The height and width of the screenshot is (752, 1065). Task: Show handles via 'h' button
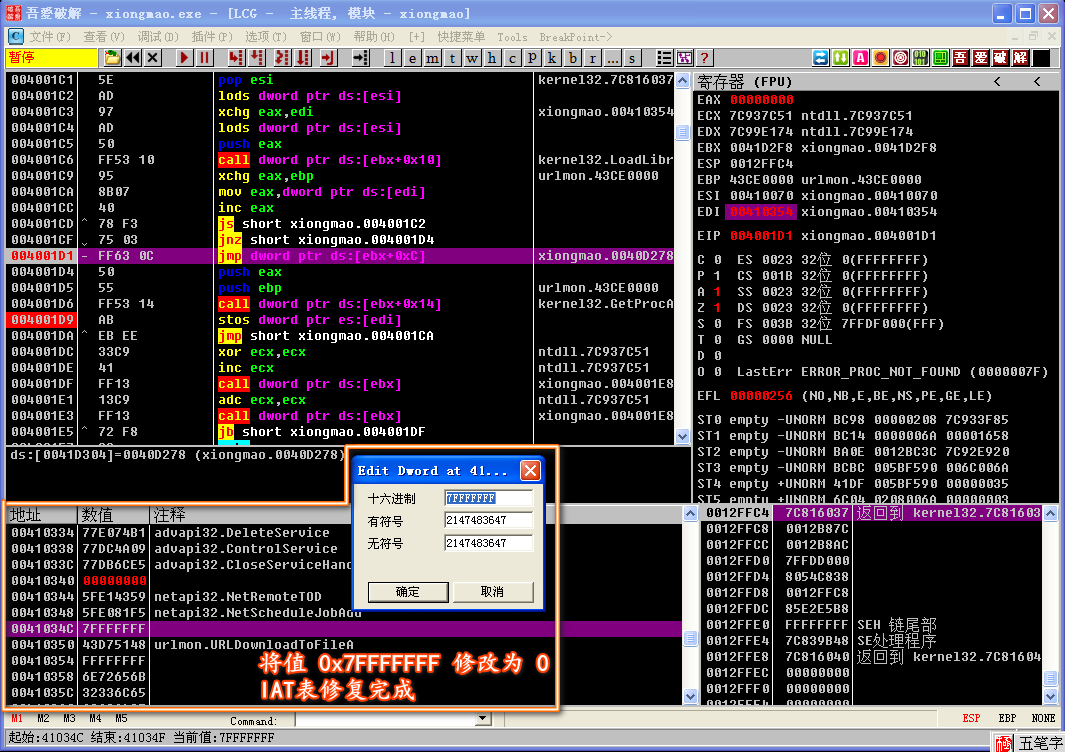(x=492, y=58)
